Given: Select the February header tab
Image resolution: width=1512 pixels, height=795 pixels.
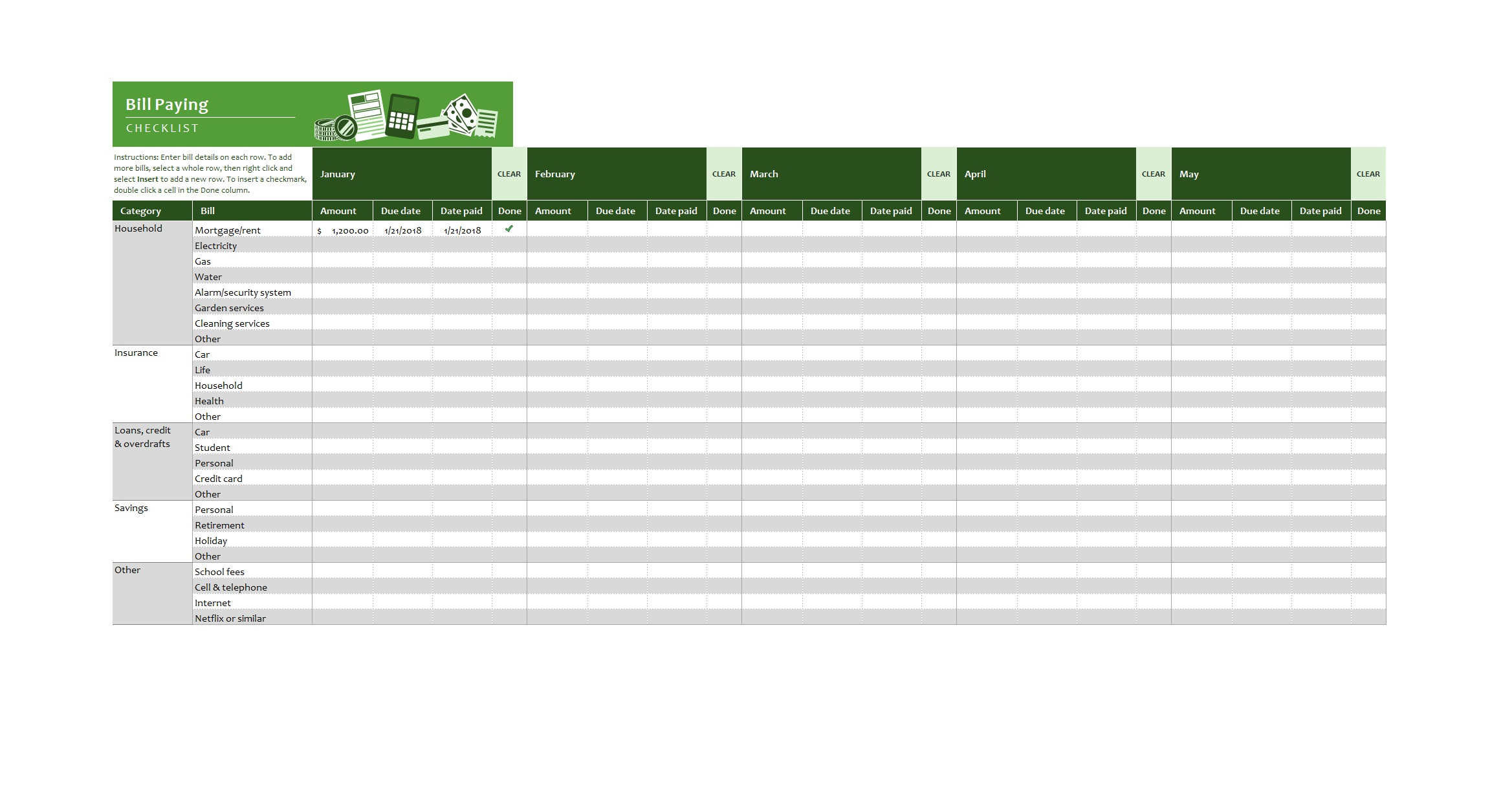Looking at the screenshot, I should [620, 175].
